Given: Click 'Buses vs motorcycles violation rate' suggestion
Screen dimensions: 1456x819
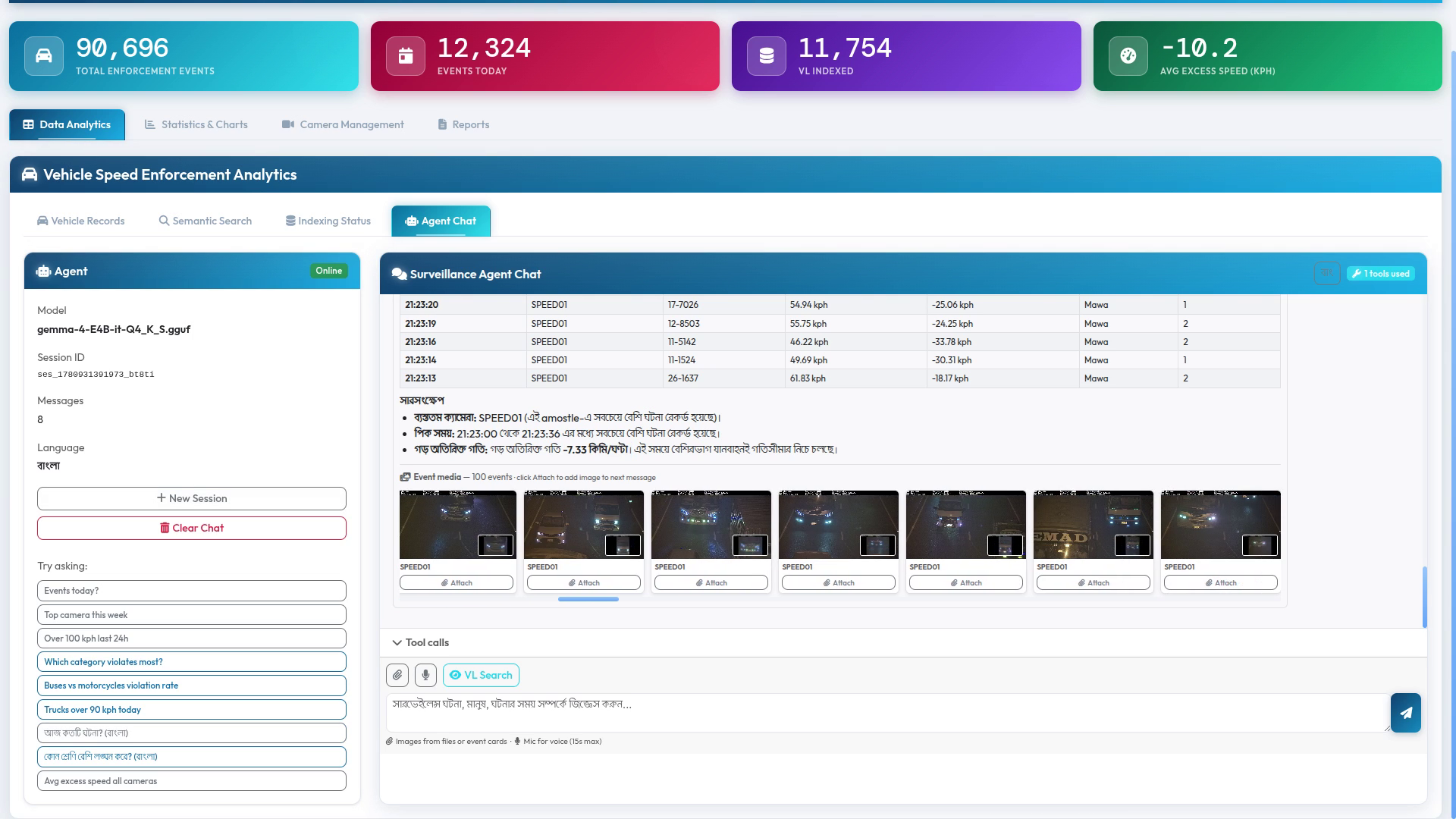Looking at the screenshot, I should tap(192, 686).
